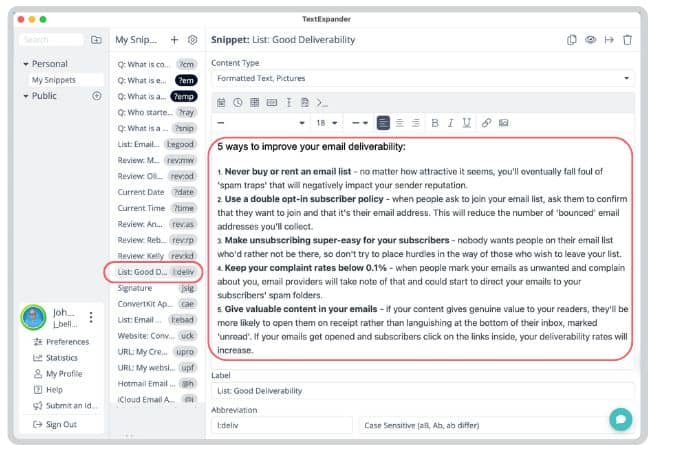Image resolution: width=700 pixels, height=450 pixels.
Task: Open Statistics
Action: [55, 358]
